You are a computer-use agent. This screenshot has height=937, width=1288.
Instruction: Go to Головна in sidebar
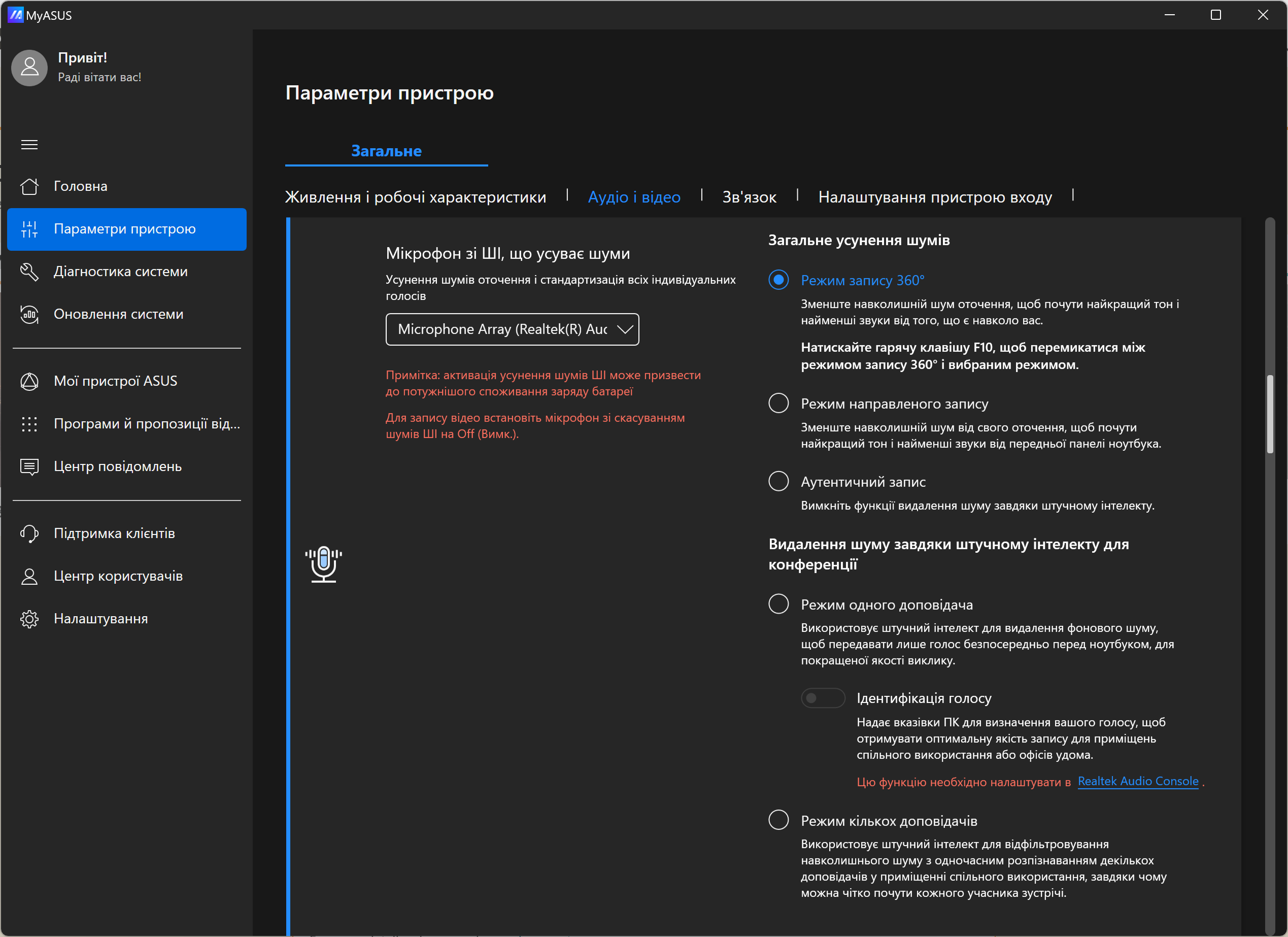(127, 186)
